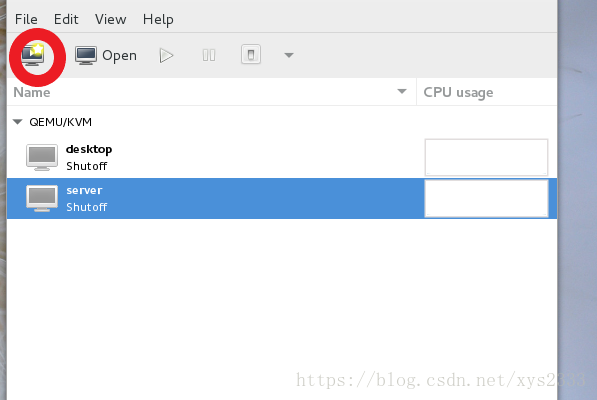The image size is (597, 400).
Task: Click the Create new virtual machine icon
Action: 33,55
